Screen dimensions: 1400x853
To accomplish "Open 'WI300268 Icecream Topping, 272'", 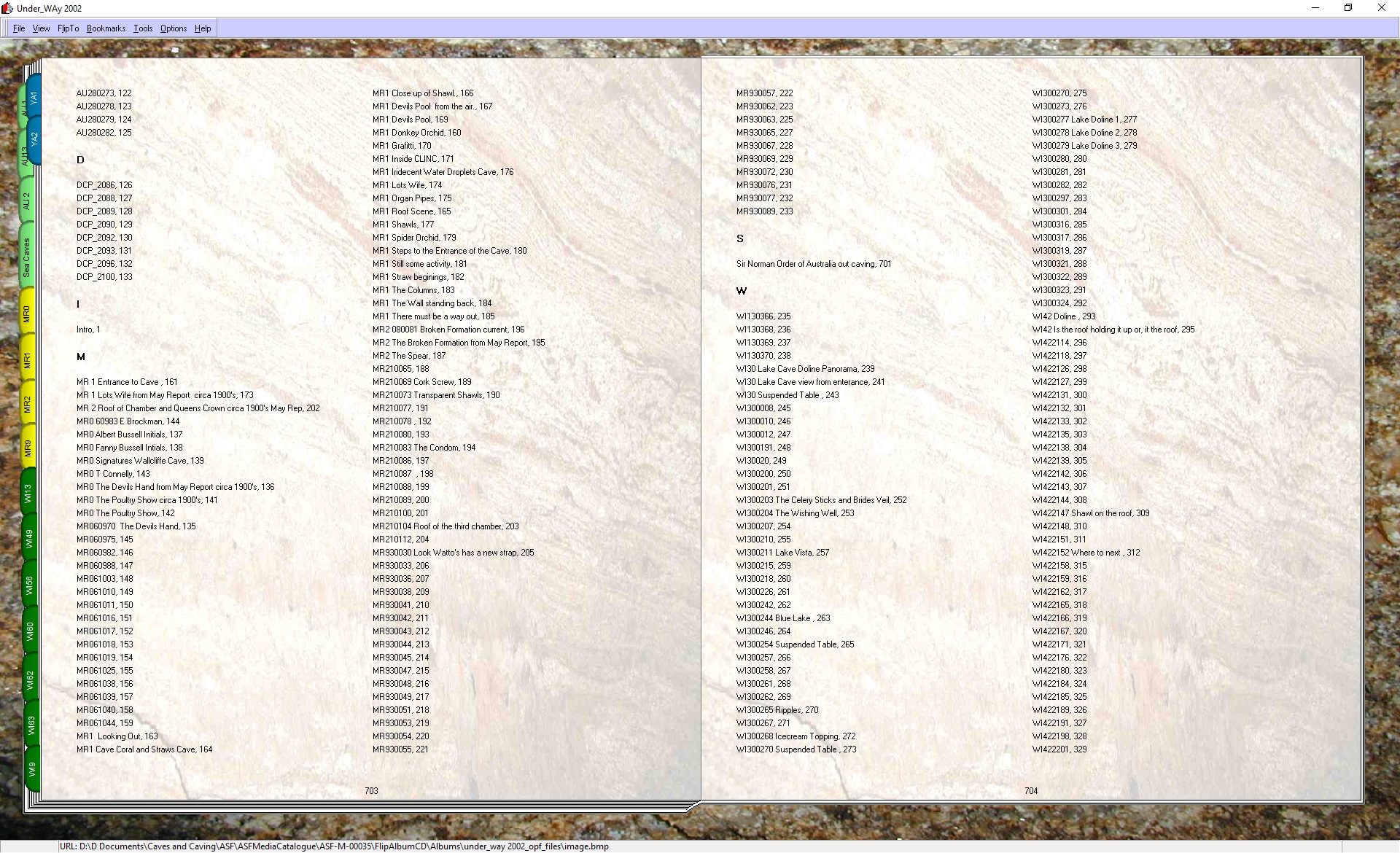I will (x=796, y=736).
